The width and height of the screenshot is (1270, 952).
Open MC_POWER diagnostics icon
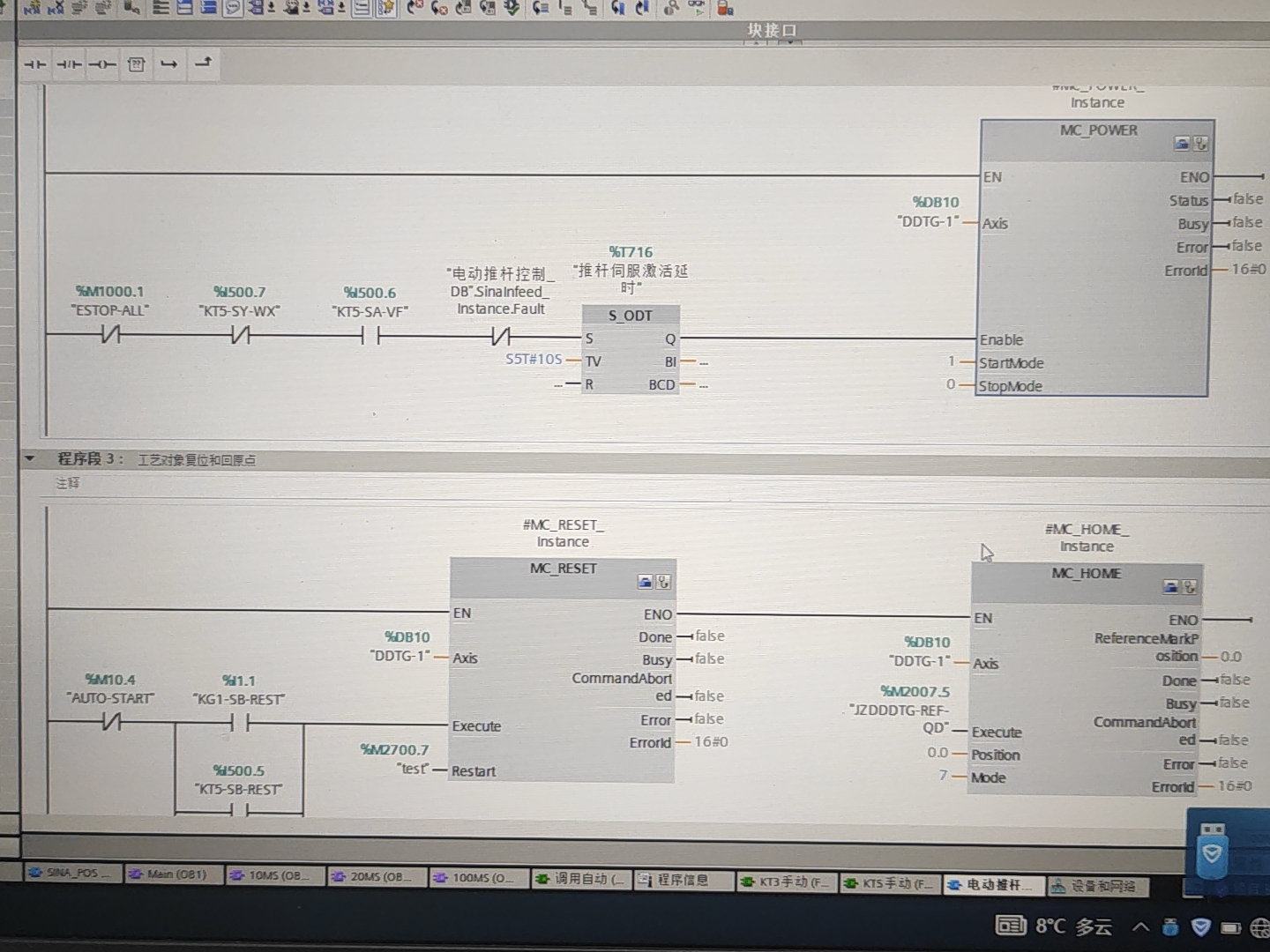pyautogui.click(x=1200, y=143)
